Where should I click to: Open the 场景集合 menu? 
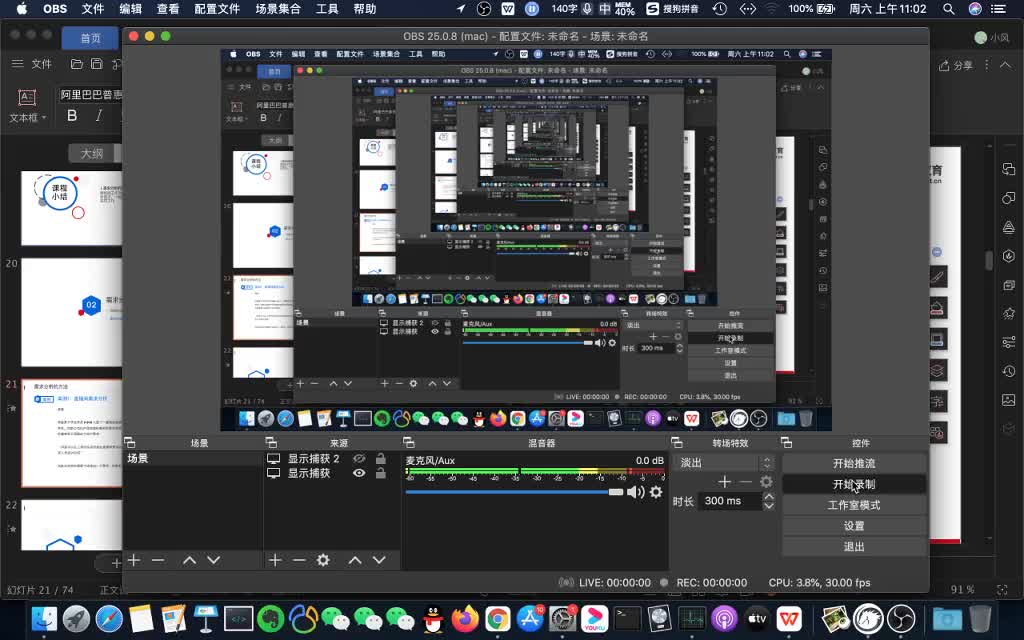[x=278, y=9]
